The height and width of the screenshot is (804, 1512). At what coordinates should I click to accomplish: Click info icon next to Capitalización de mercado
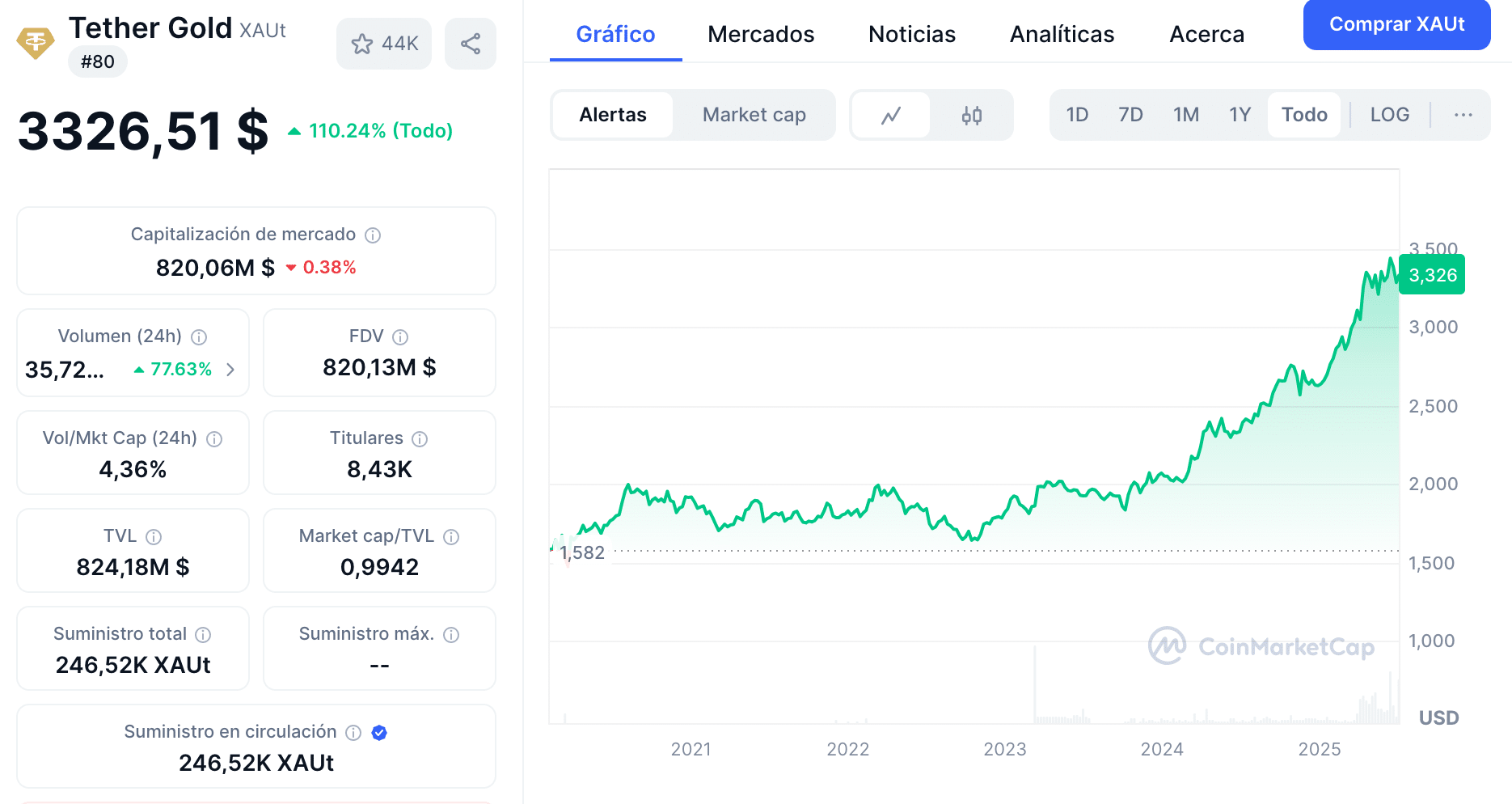(x=373, y=235)
